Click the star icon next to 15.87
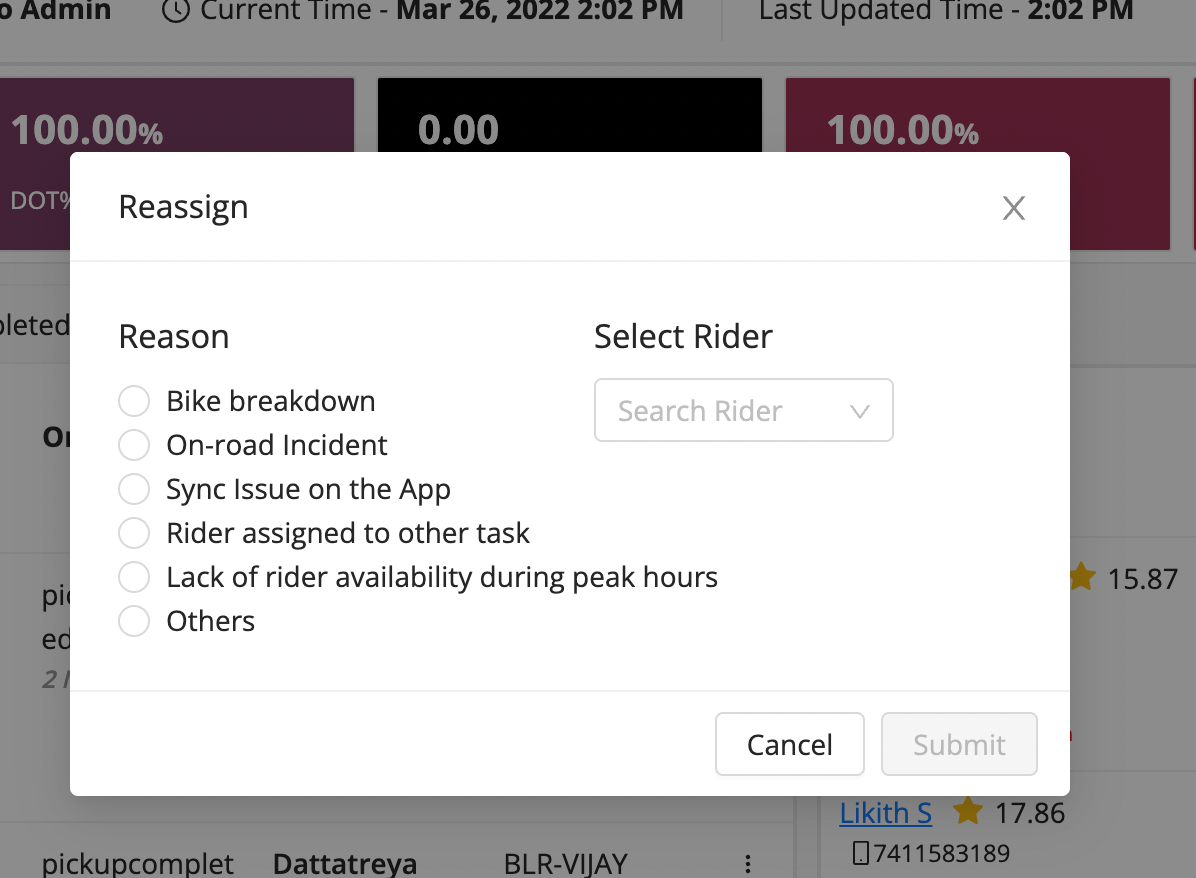The image size is (1196, 878). click(x=1081, y=577)
